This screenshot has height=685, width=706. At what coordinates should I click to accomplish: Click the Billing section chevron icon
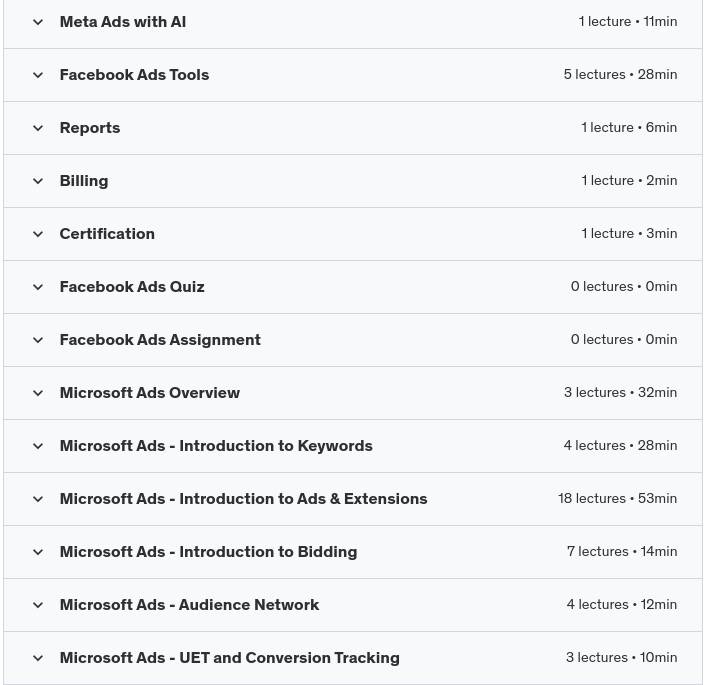coord(38,181)
